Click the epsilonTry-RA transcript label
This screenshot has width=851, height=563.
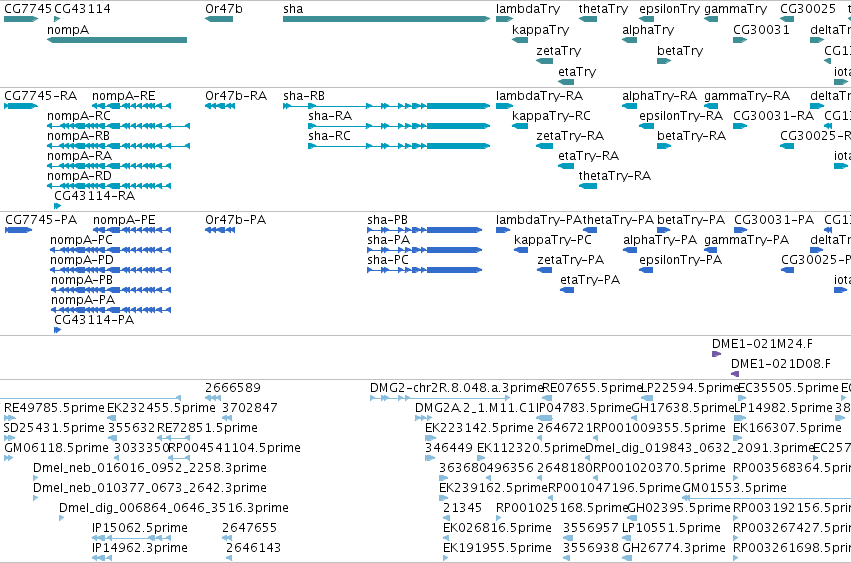pos(681,116)
